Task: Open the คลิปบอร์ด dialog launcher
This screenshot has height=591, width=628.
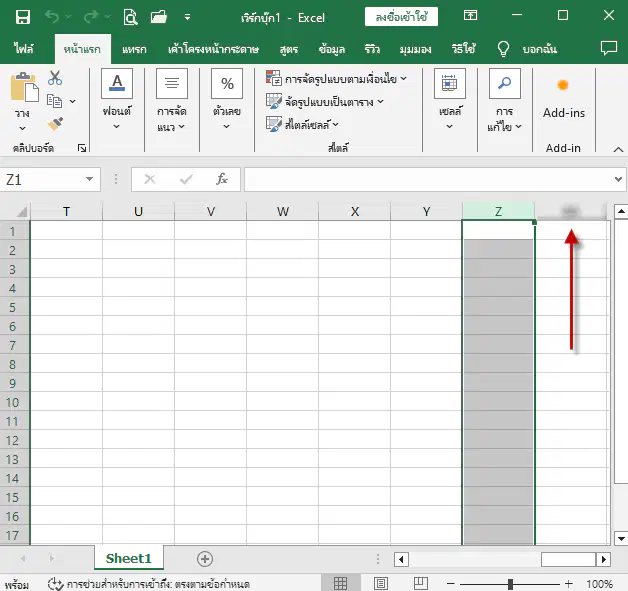Action: click(82, 149)
